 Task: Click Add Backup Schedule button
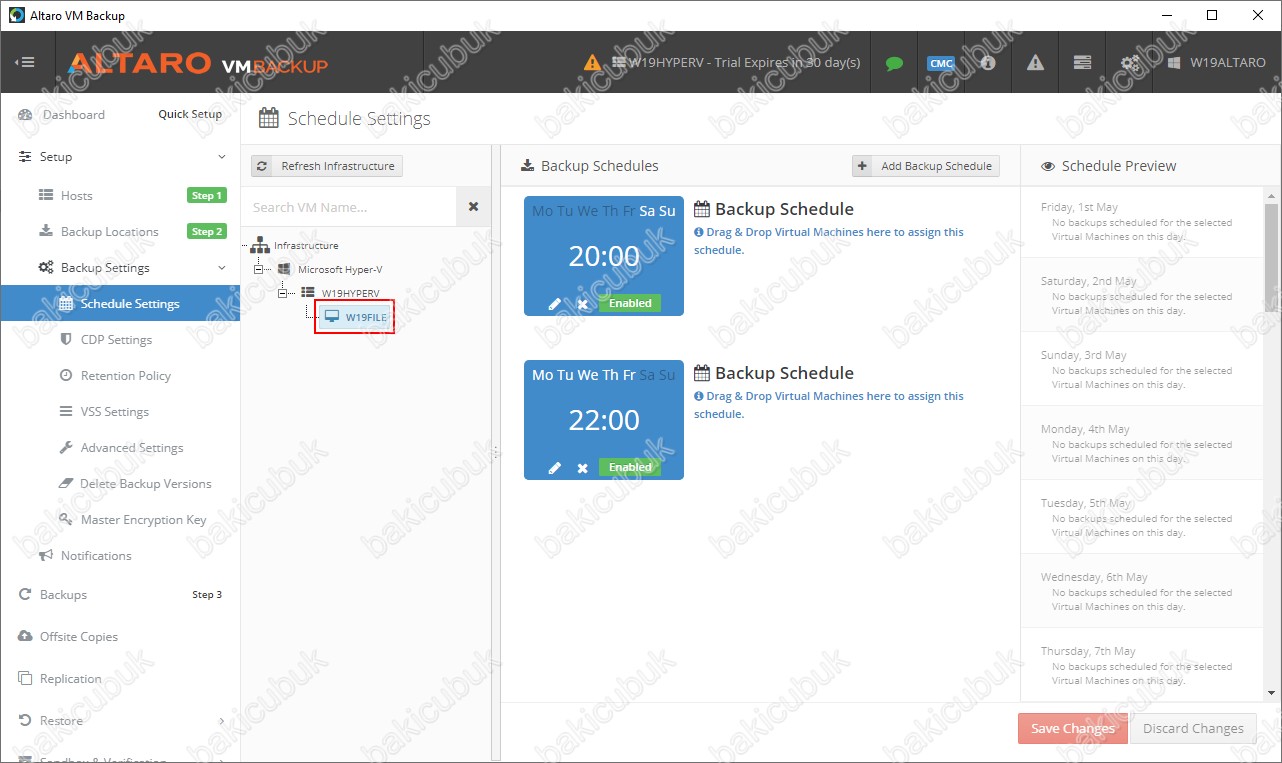926,166
